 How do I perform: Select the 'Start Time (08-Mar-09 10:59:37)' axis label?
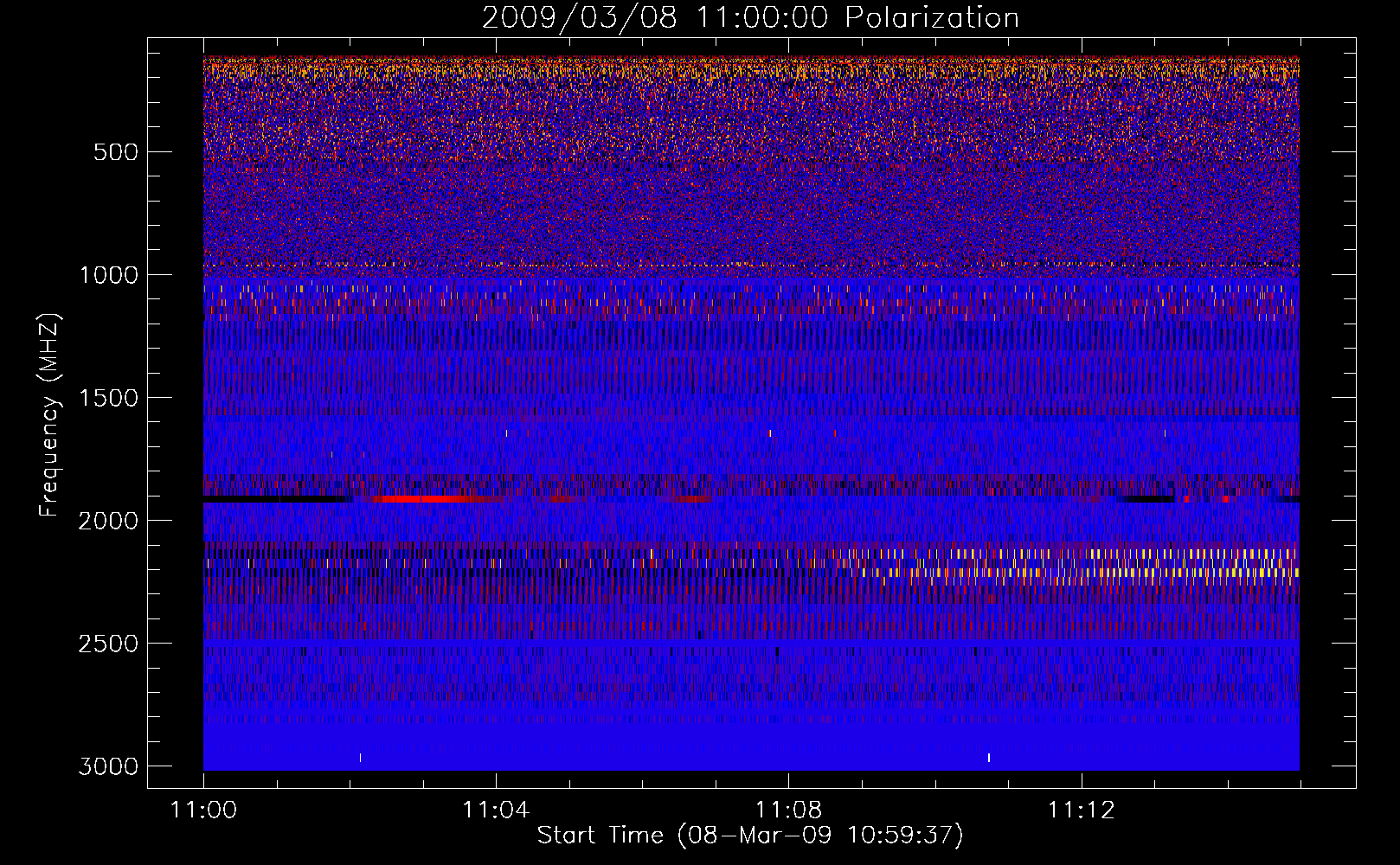tap(750, 836)
